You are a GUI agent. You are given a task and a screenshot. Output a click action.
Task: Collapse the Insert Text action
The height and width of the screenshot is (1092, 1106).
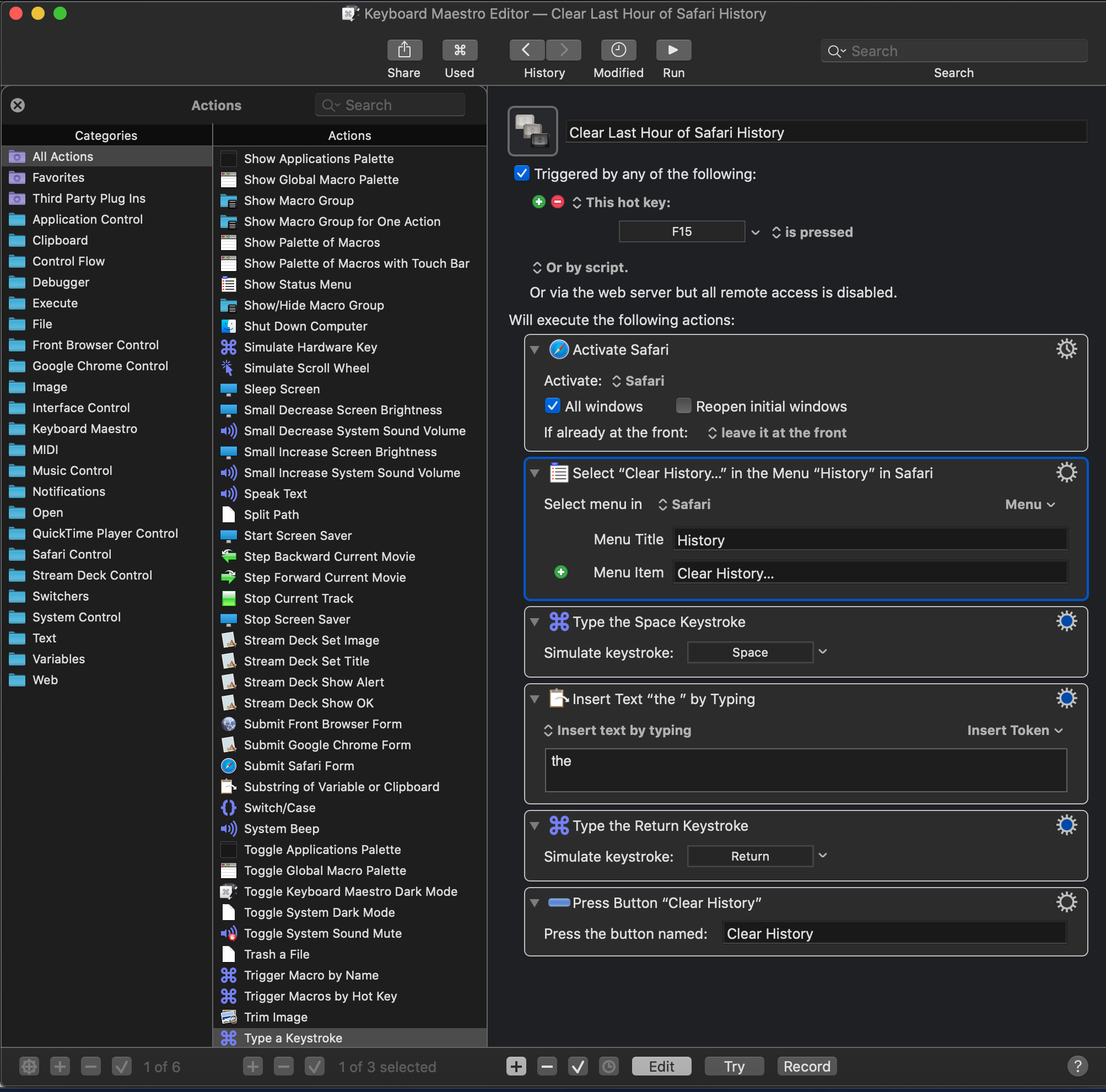tap(535, 699)
